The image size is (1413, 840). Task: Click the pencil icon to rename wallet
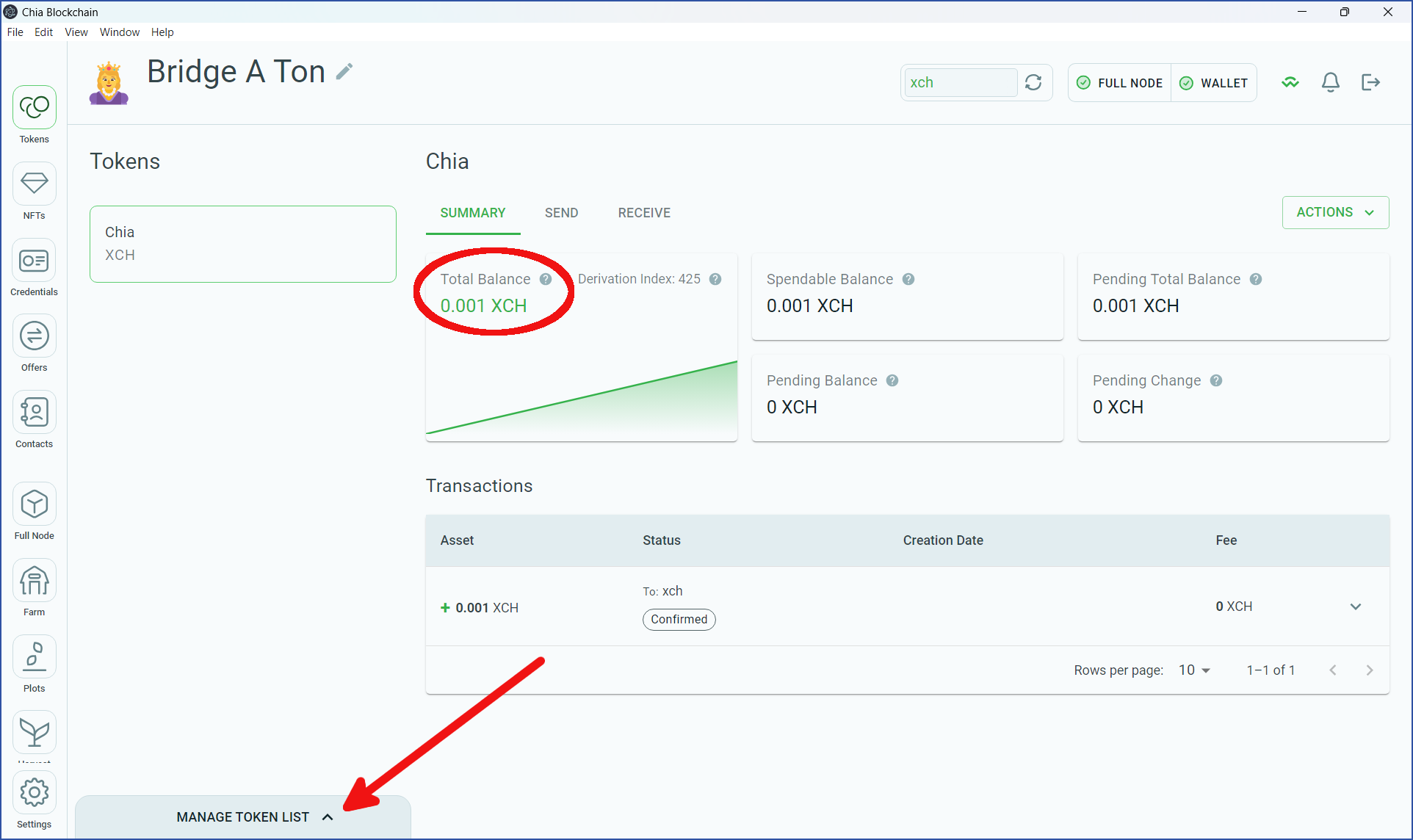344,71
